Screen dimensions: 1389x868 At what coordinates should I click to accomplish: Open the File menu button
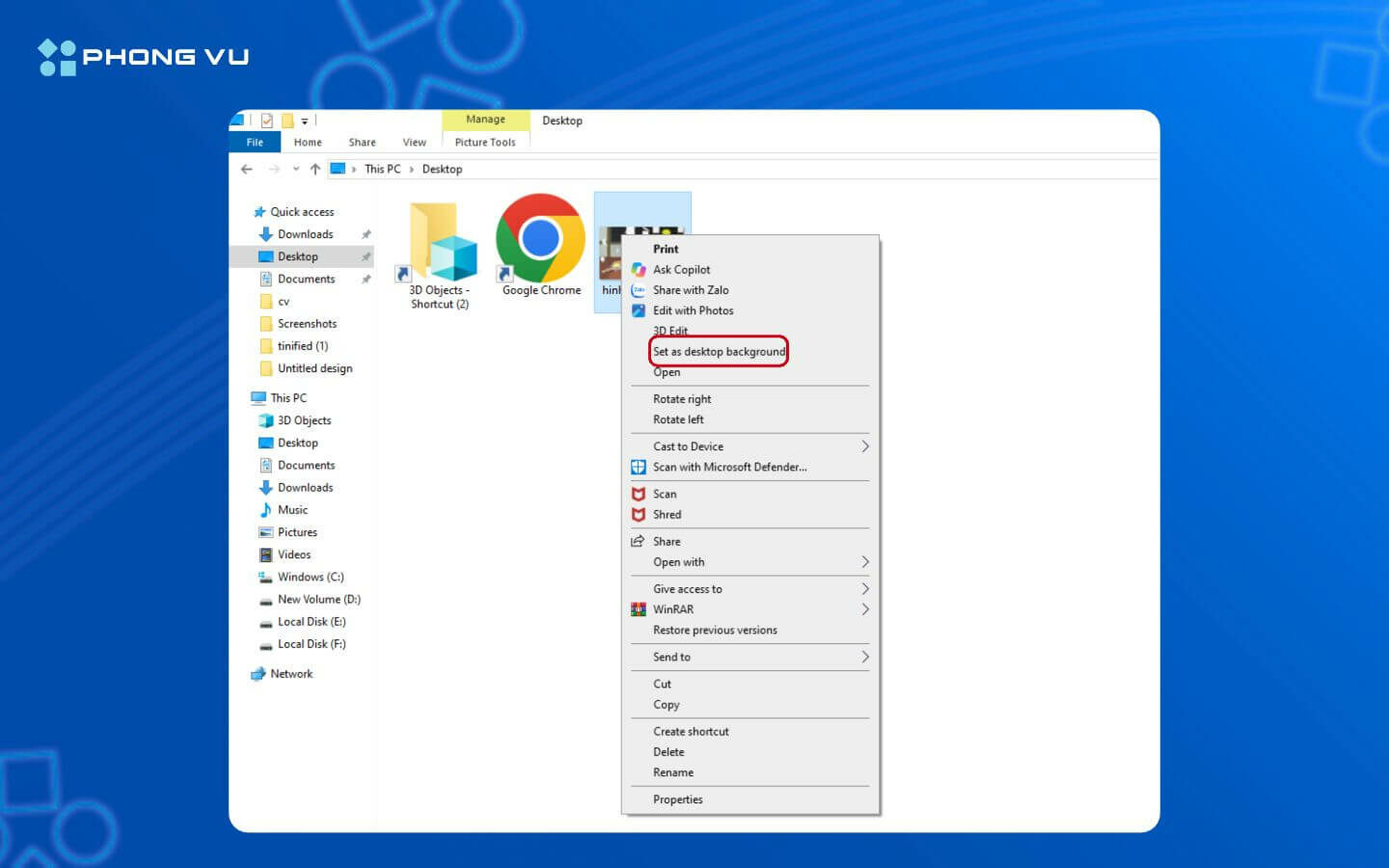(x=255, y=142)
